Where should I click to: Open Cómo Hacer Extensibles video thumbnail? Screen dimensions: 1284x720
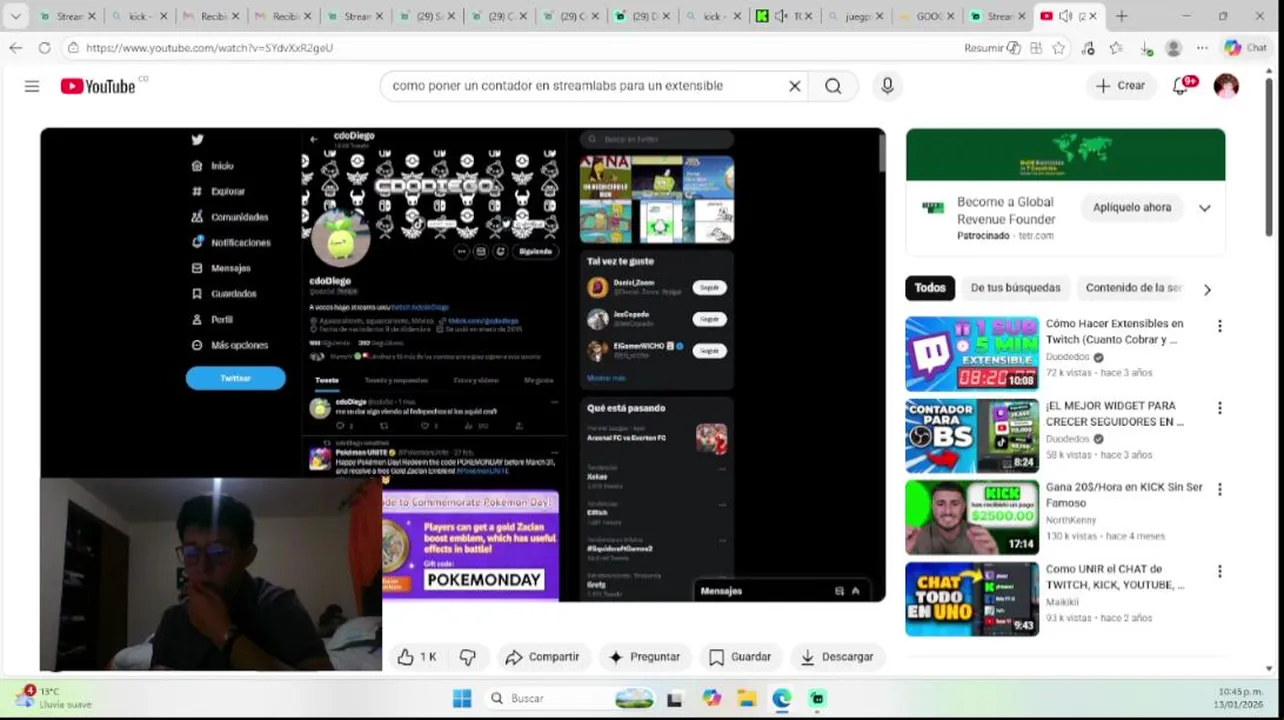pyautogui.click(x=972, y=353)
